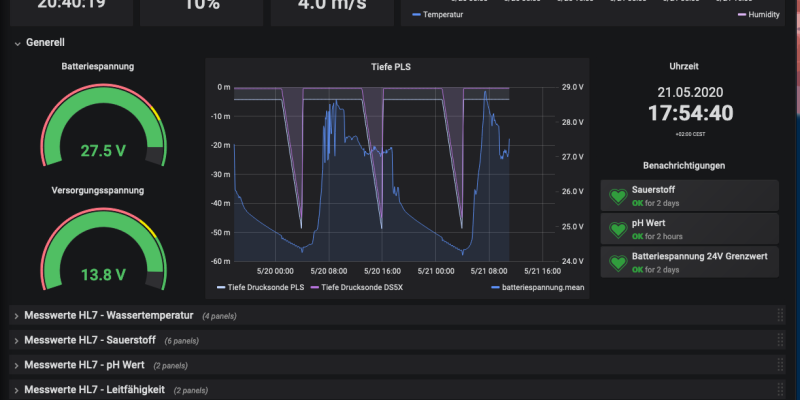
Task: Open the Batteriespannung 24V Grenzwert alert link
Action: pos(699,257)
